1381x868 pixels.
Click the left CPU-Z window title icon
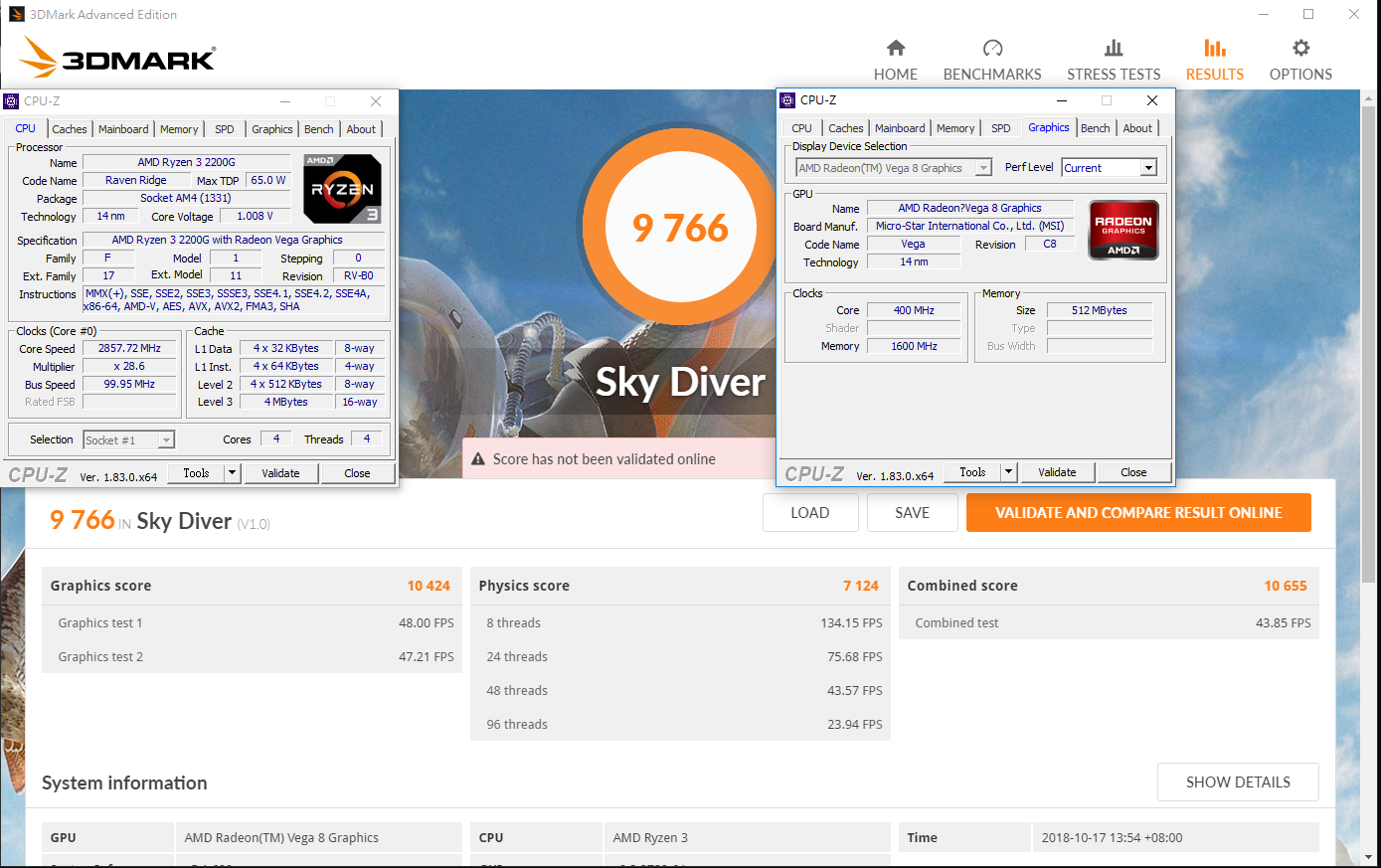pos(11,101)
